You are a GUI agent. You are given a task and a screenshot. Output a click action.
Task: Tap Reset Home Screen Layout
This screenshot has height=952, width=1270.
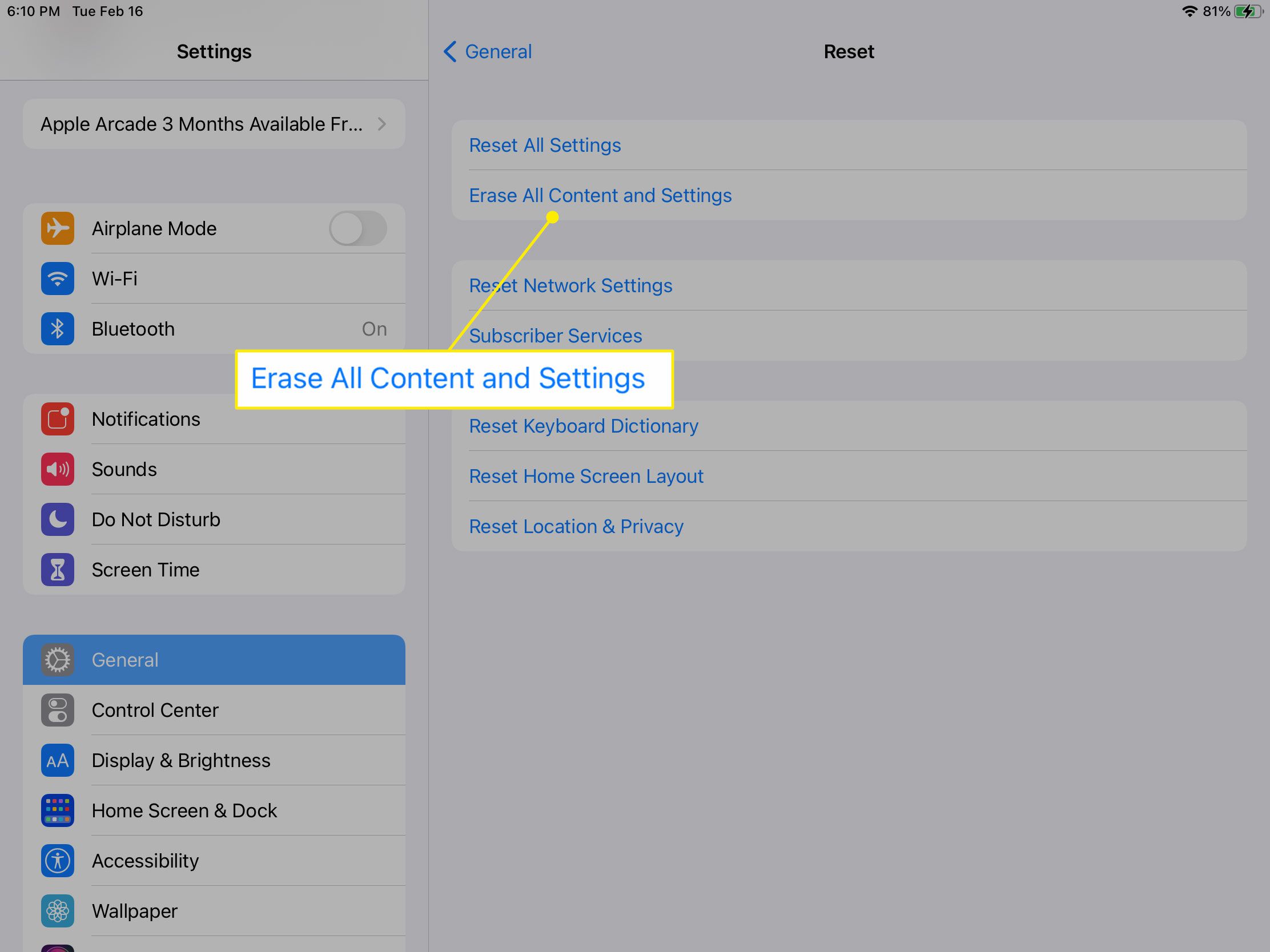click(585, 476)
